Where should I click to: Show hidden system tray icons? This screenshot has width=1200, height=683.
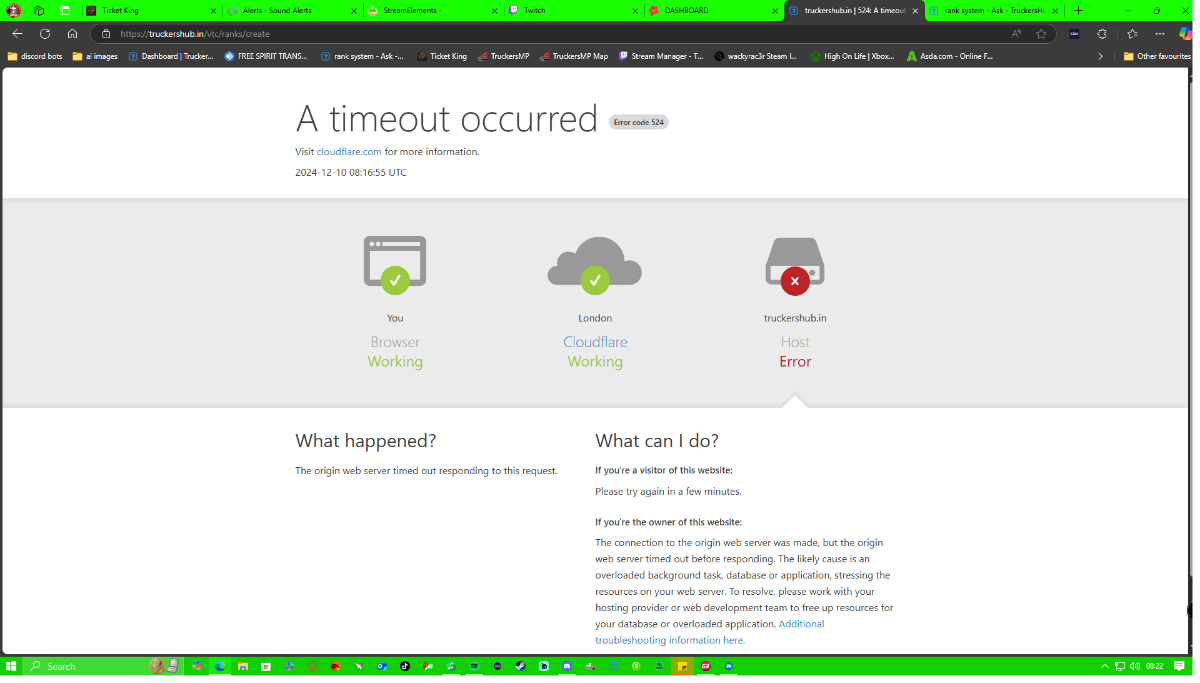click(x=1105, y=666)
